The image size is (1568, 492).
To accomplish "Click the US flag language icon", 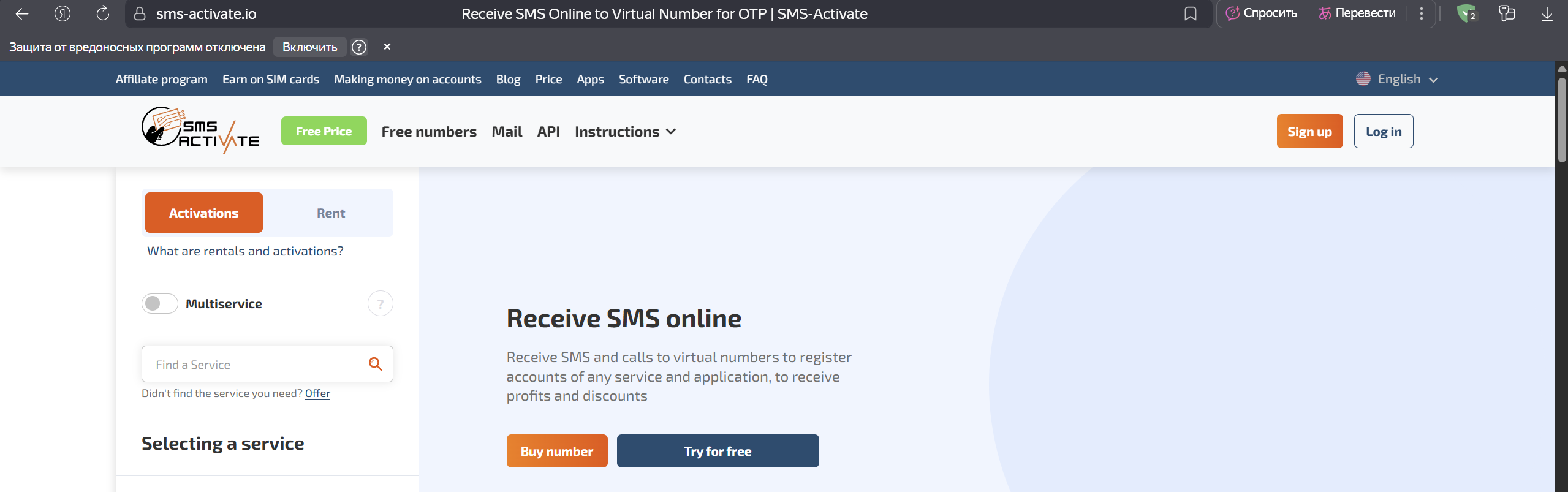I will (x=1363, y=78).
